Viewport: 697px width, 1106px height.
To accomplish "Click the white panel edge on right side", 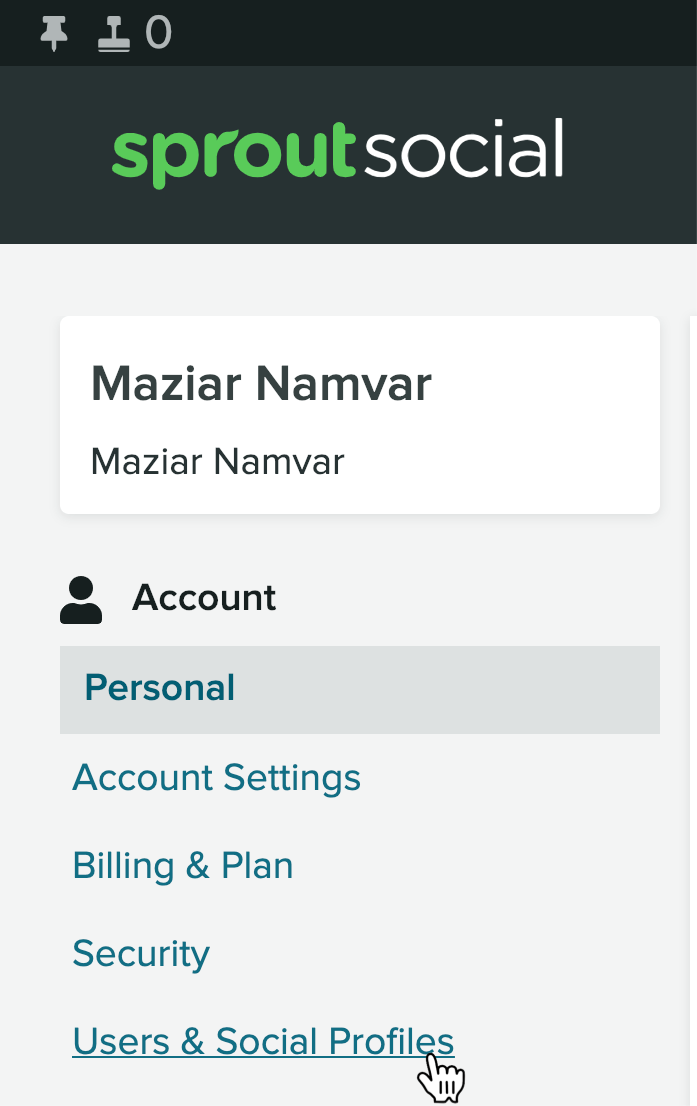I will (693, 705).
